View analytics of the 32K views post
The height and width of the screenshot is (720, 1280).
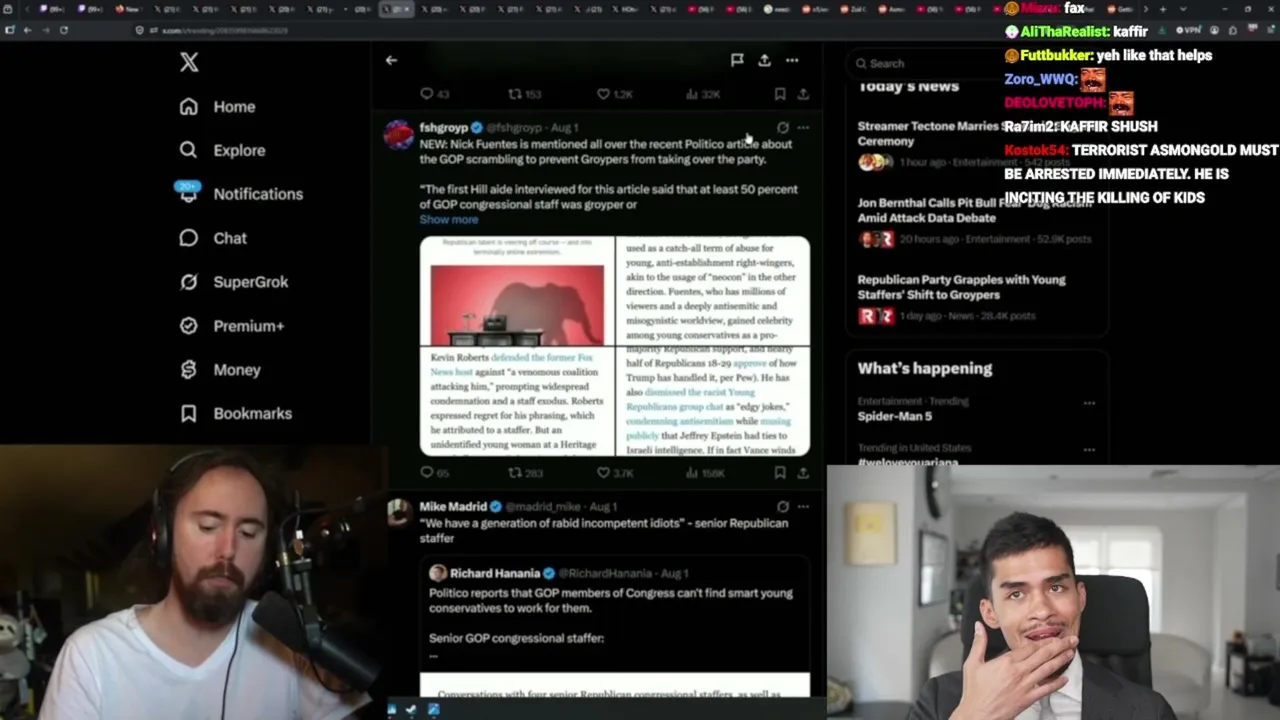click(703, 94)
